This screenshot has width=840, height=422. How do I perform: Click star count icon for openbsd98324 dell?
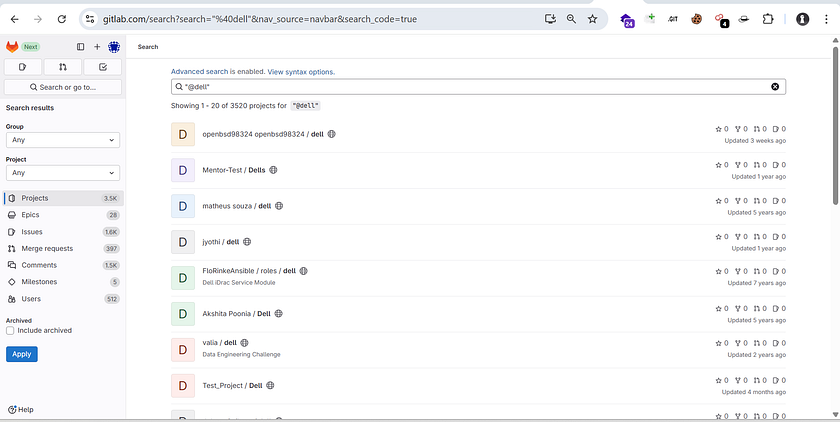[718, 129]
